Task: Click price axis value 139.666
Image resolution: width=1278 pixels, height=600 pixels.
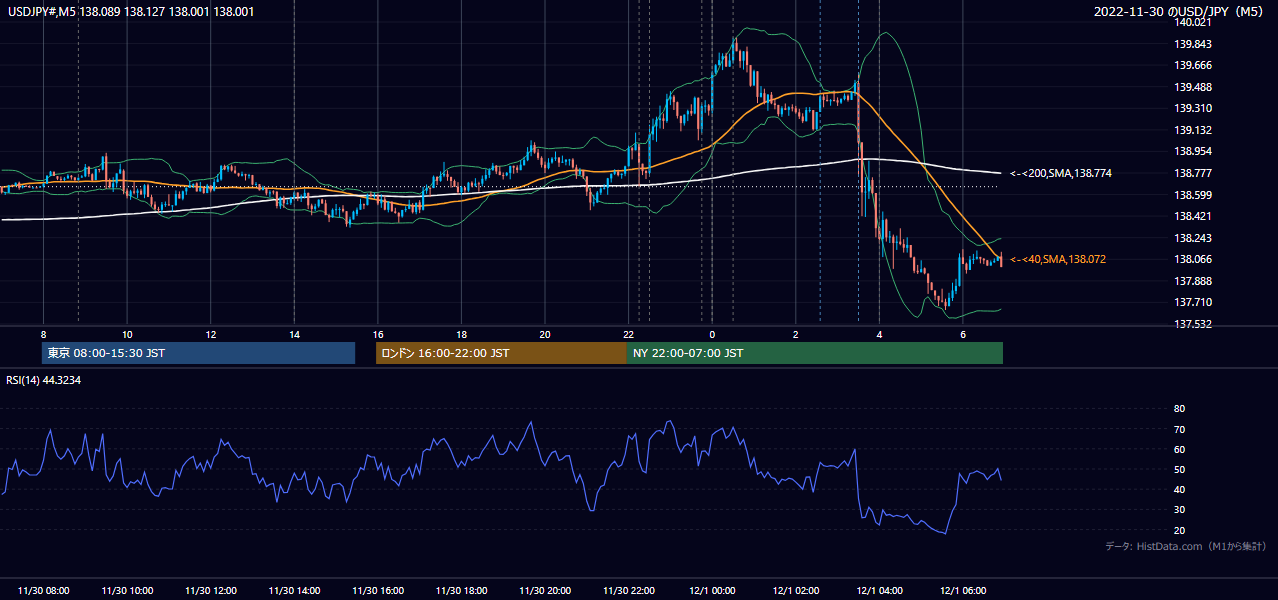Action: coord(1192,65)
